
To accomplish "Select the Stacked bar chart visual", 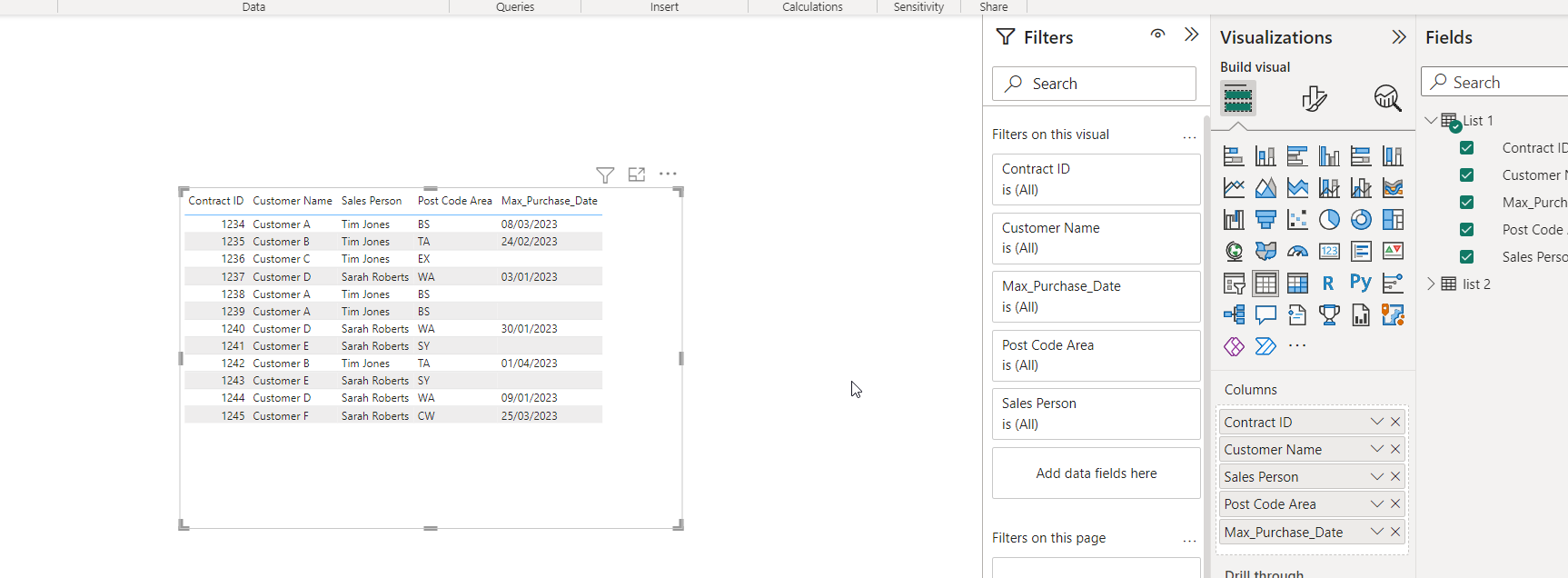I will pos(1234,156).
